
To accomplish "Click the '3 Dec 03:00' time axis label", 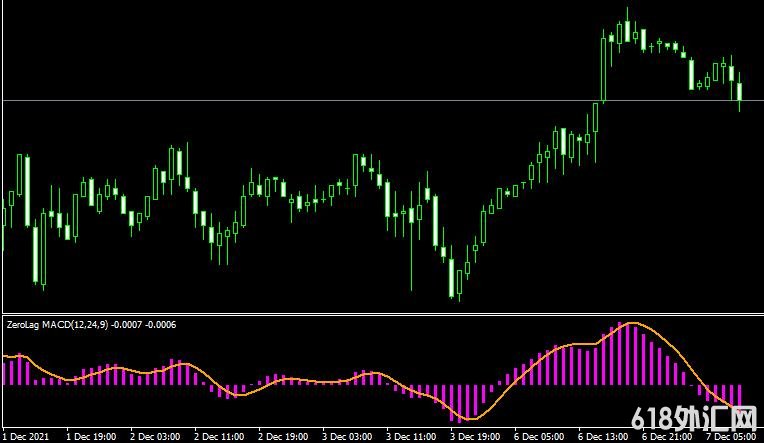I will pos(347,437).
